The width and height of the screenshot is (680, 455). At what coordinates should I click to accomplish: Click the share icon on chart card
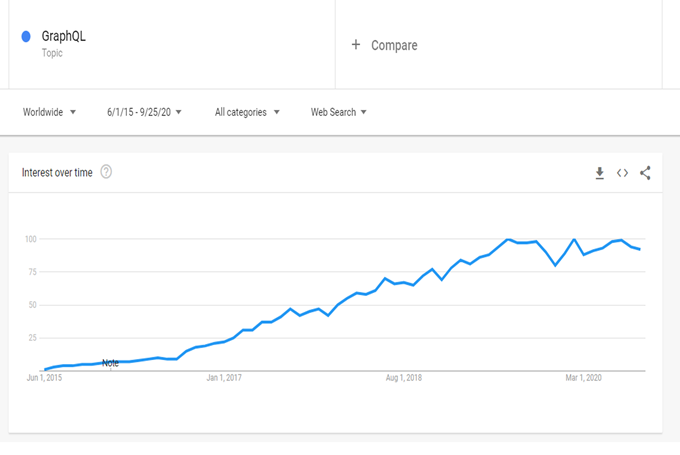tap(645, 173)
